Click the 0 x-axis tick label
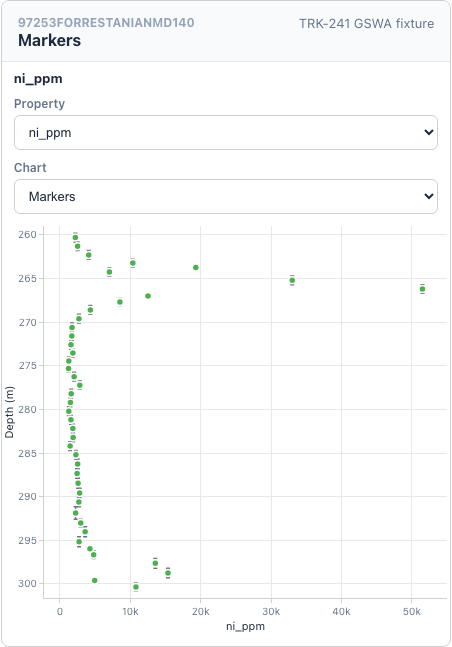Viewport: 452px width, 647px height. tap(60, 612)
